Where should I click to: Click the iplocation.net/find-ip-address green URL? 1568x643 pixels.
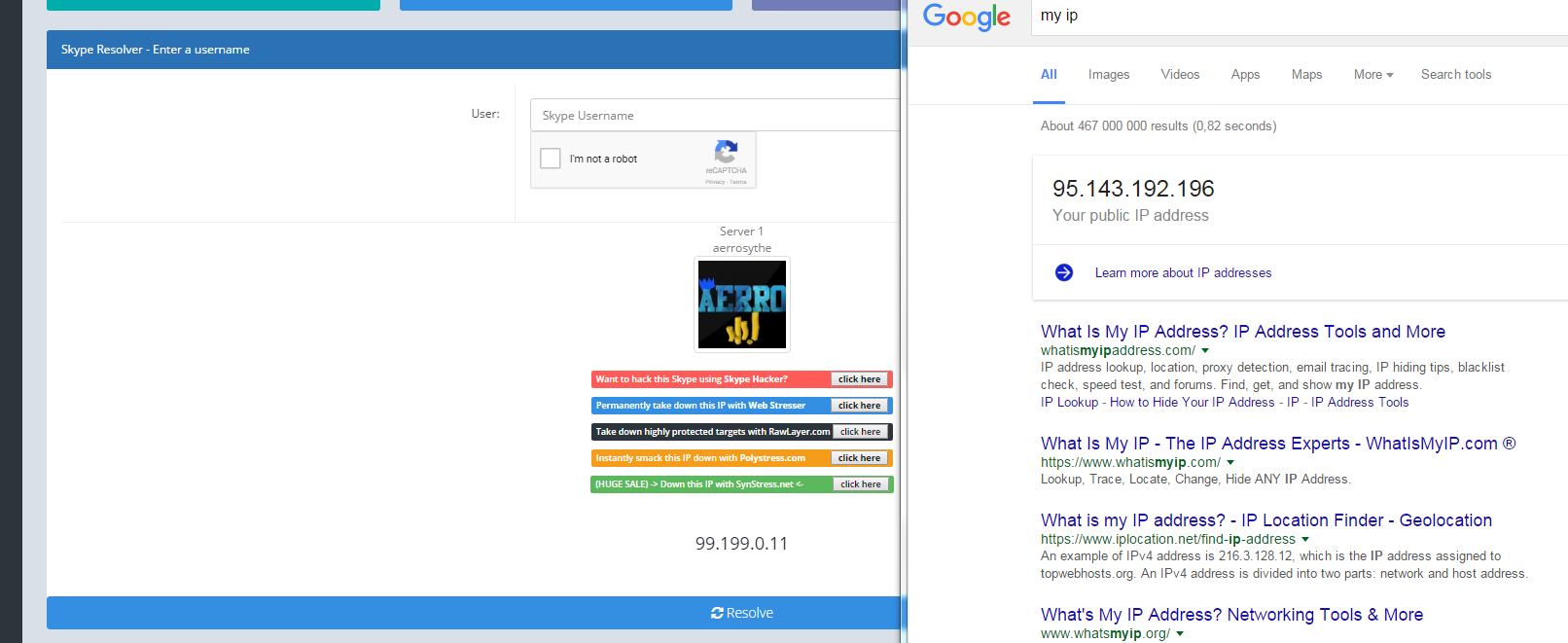1168,539
